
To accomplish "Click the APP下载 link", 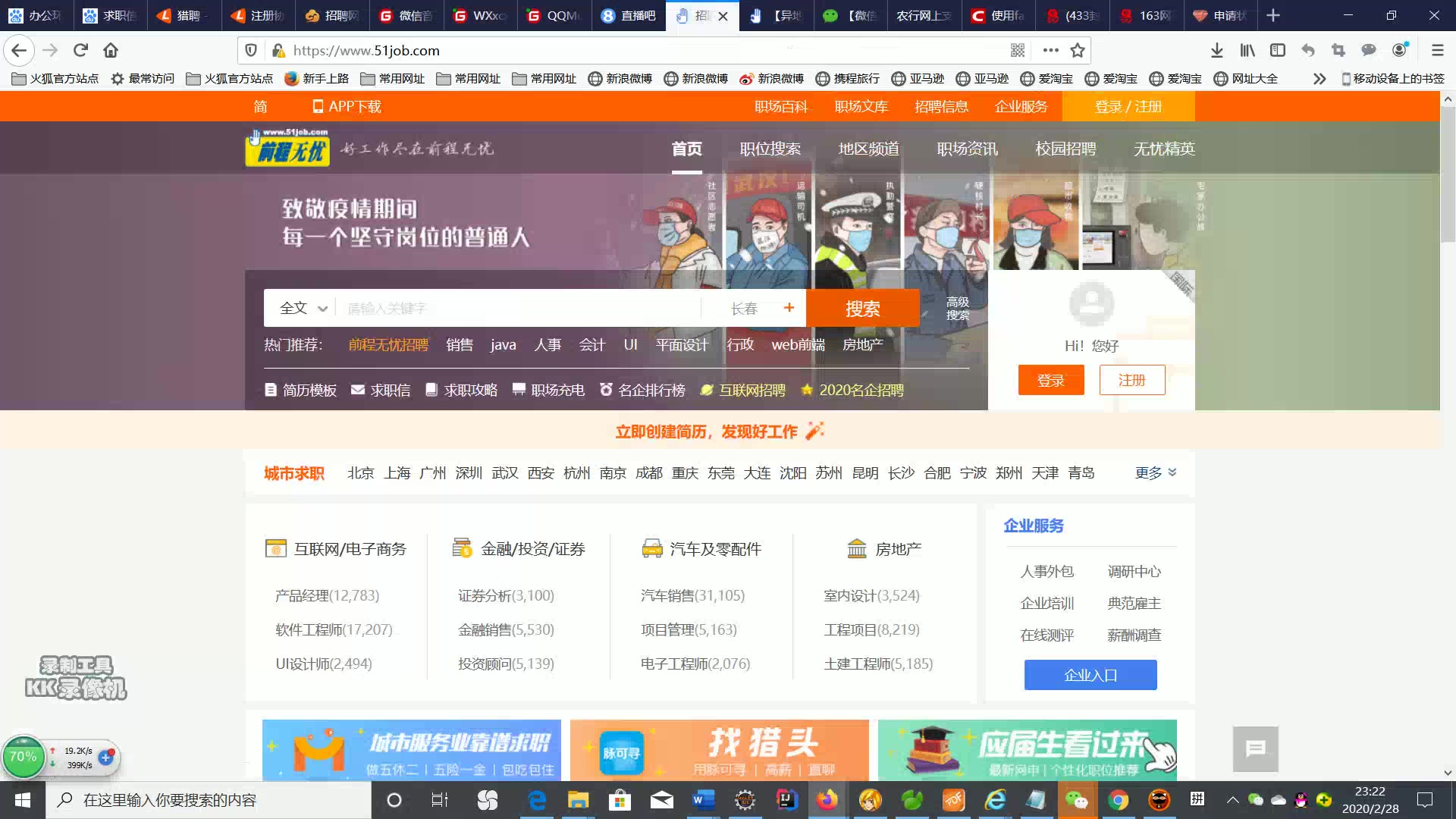I will 347,107.
